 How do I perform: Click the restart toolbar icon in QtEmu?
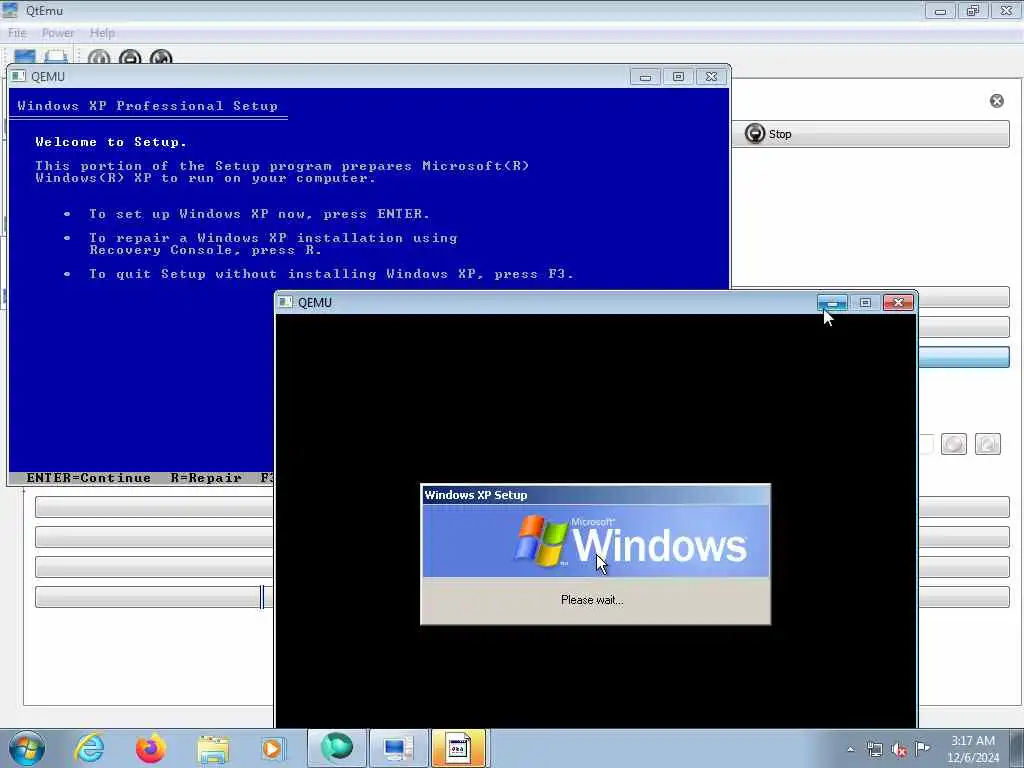pyautogui.click(x=161, y=58)
